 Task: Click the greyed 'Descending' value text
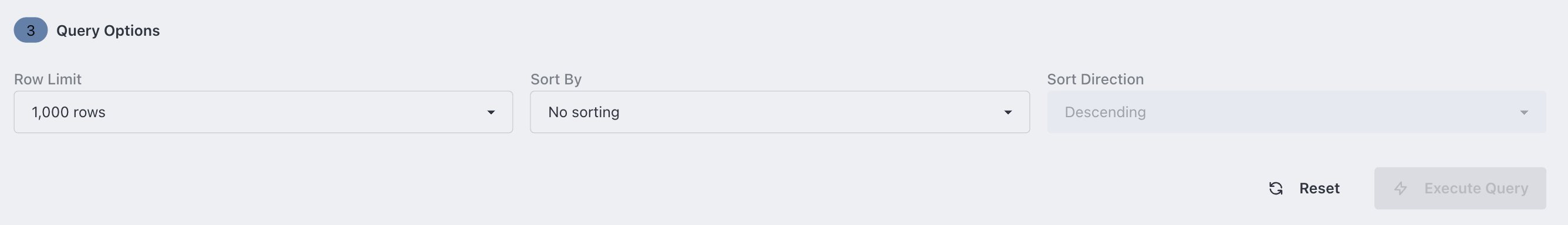pos(1105,112)
